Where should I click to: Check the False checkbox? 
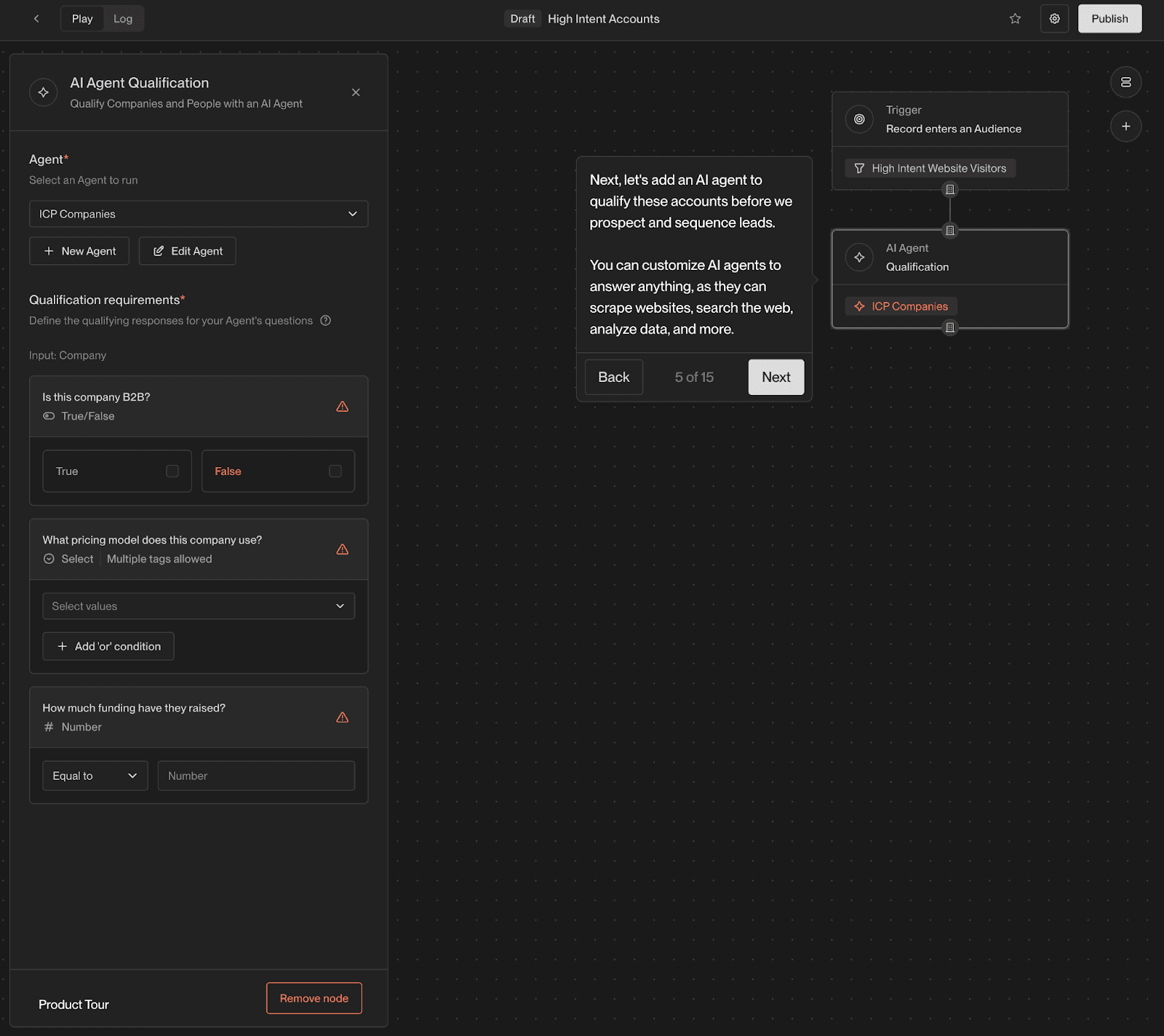(335, 471)
